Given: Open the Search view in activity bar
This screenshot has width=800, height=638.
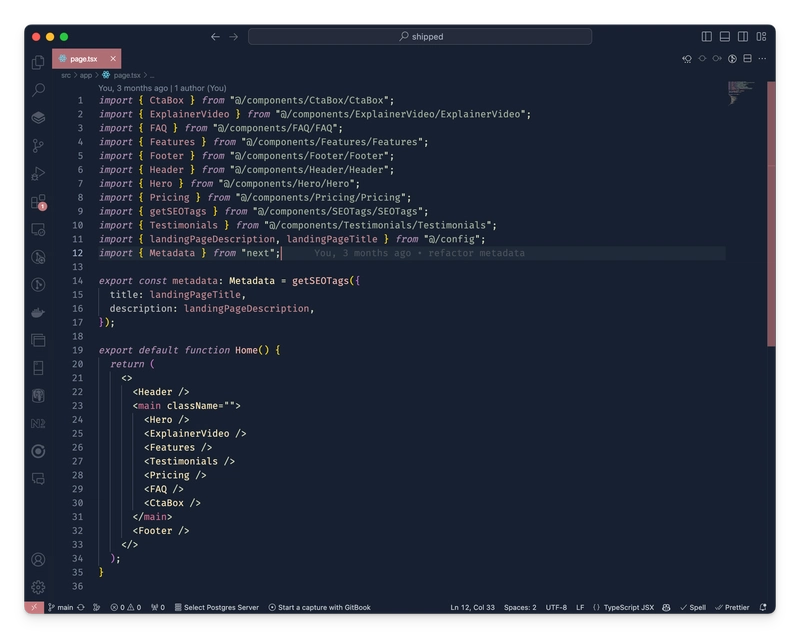Looking at the screenshot, I should 38,90.
